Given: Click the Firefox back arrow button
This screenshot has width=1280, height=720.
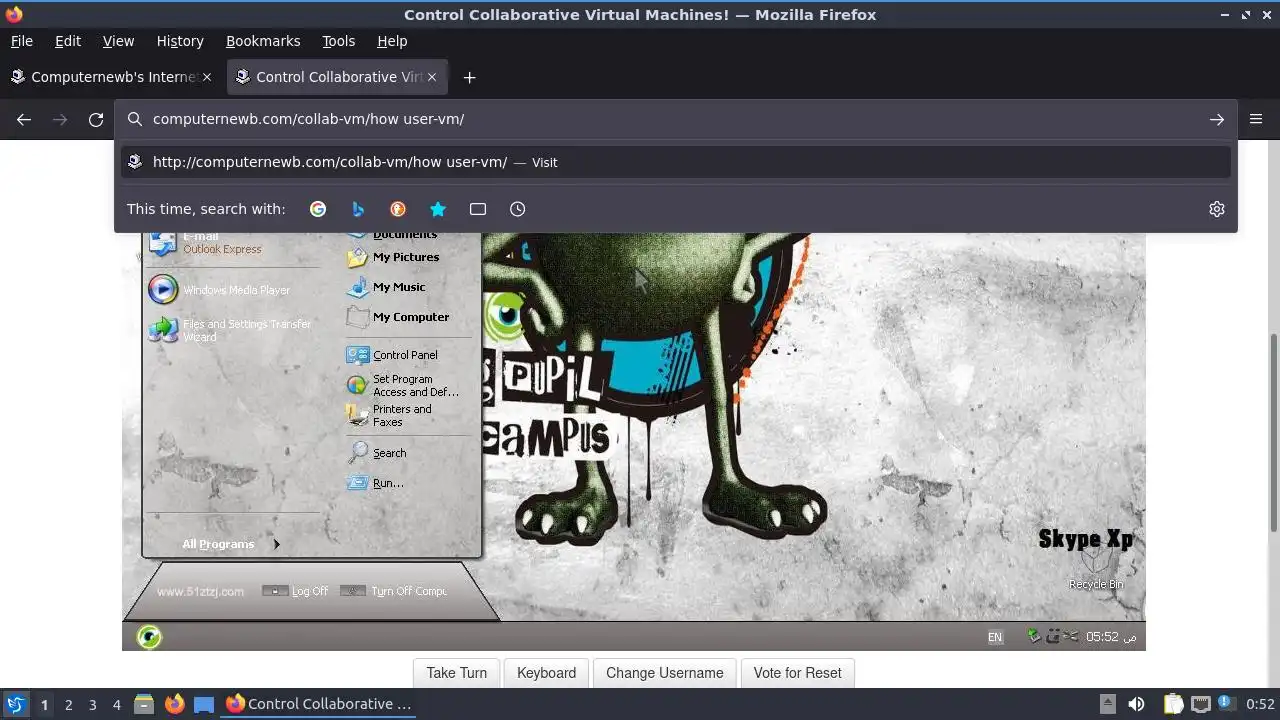Looking at the screenshot, I should point(24,119).
